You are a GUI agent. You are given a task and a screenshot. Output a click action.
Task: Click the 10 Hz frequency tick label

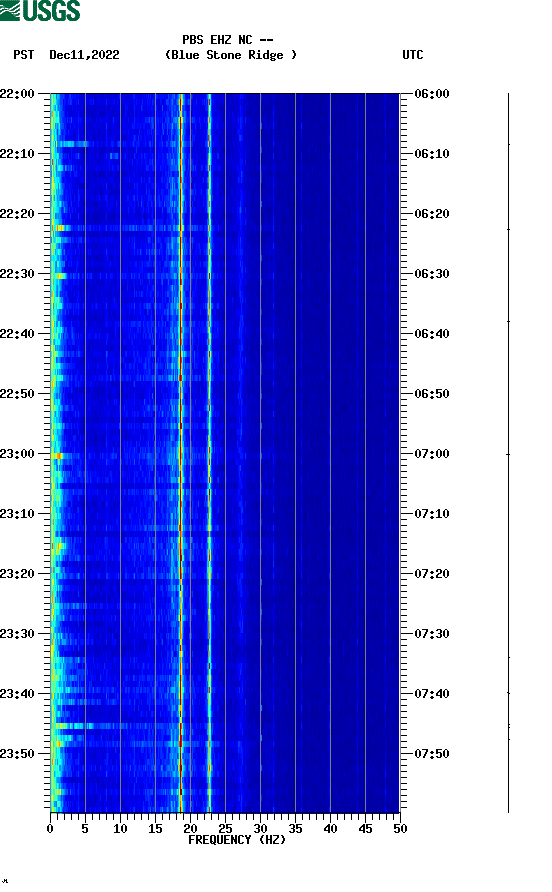click(120, 829)
